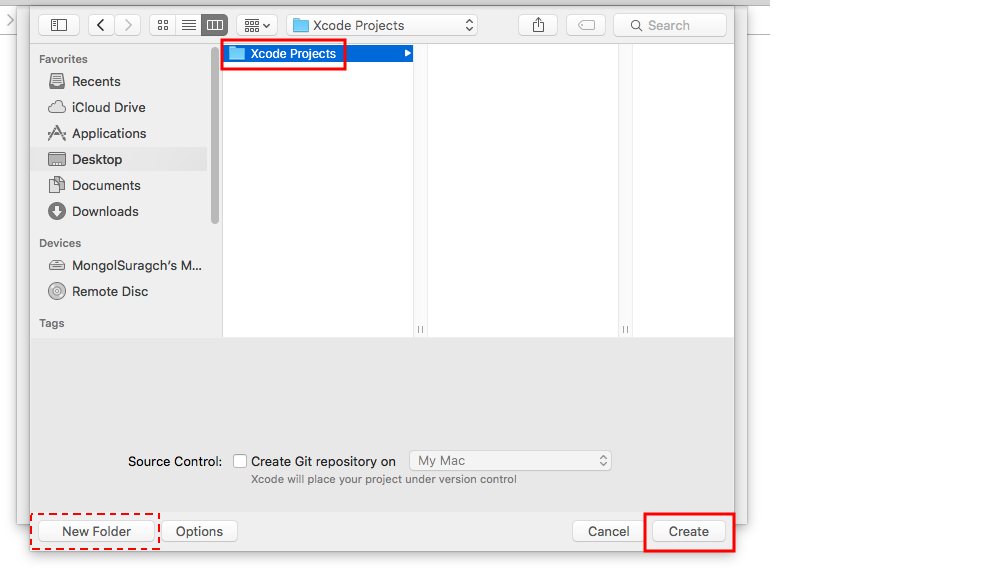Click the Edit Tags toolbar icon

(586, 26)
